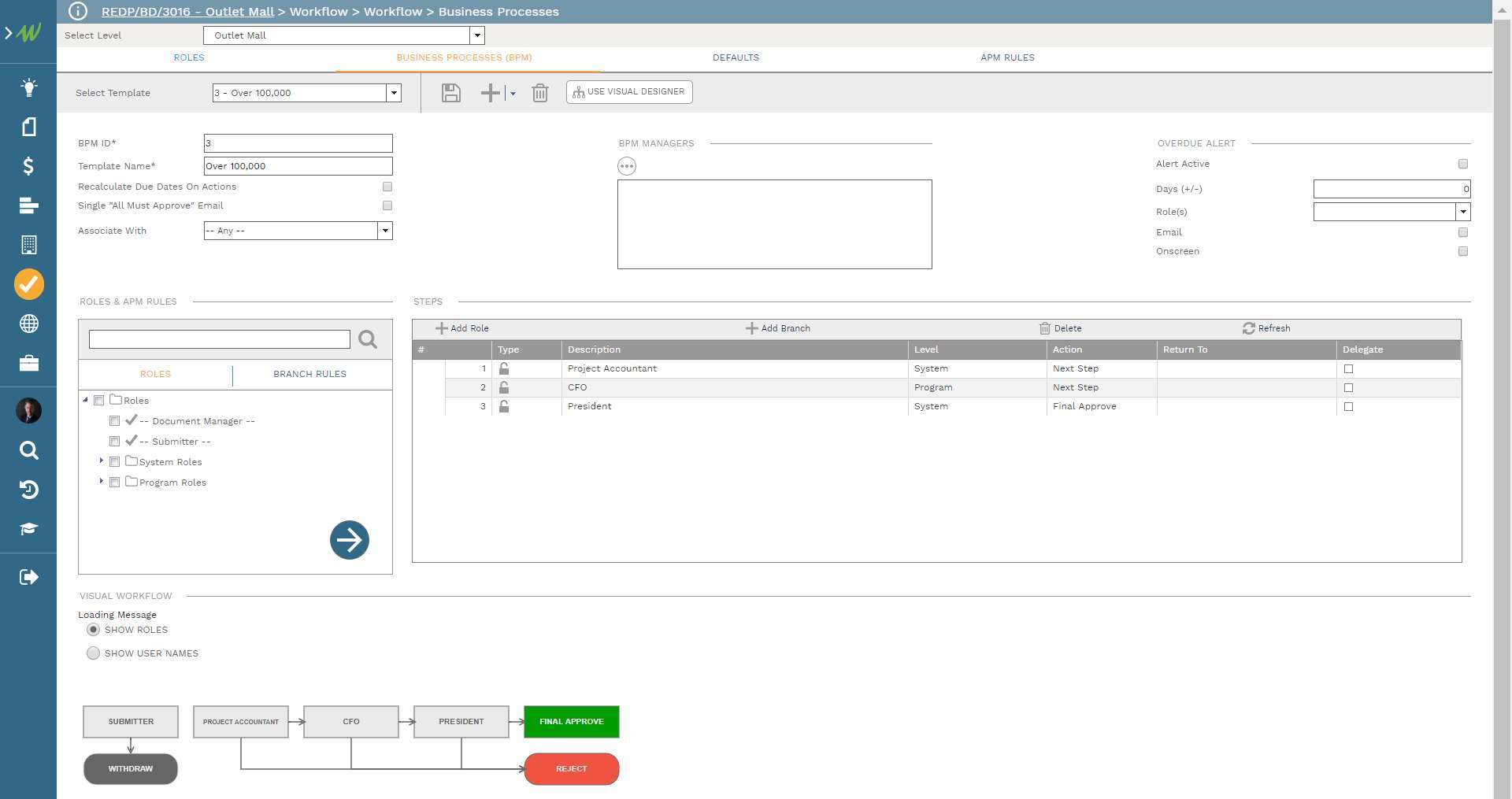Click Use Visual Designer button
This screenshot has width=1512, height=799.
(629, 92)
